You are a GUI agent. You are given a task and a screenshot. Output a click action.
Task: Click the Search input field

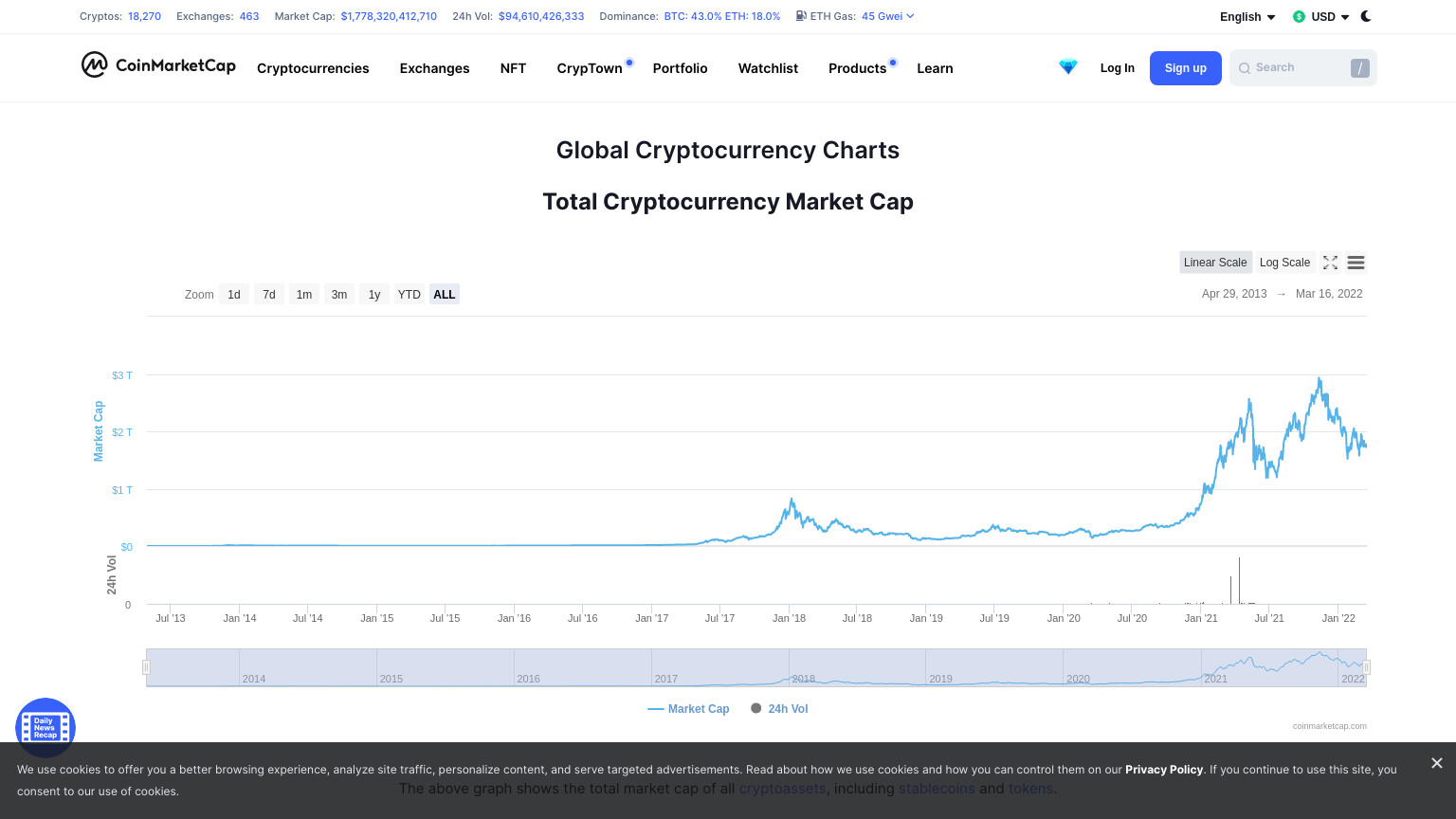(x=1302, y=68)
